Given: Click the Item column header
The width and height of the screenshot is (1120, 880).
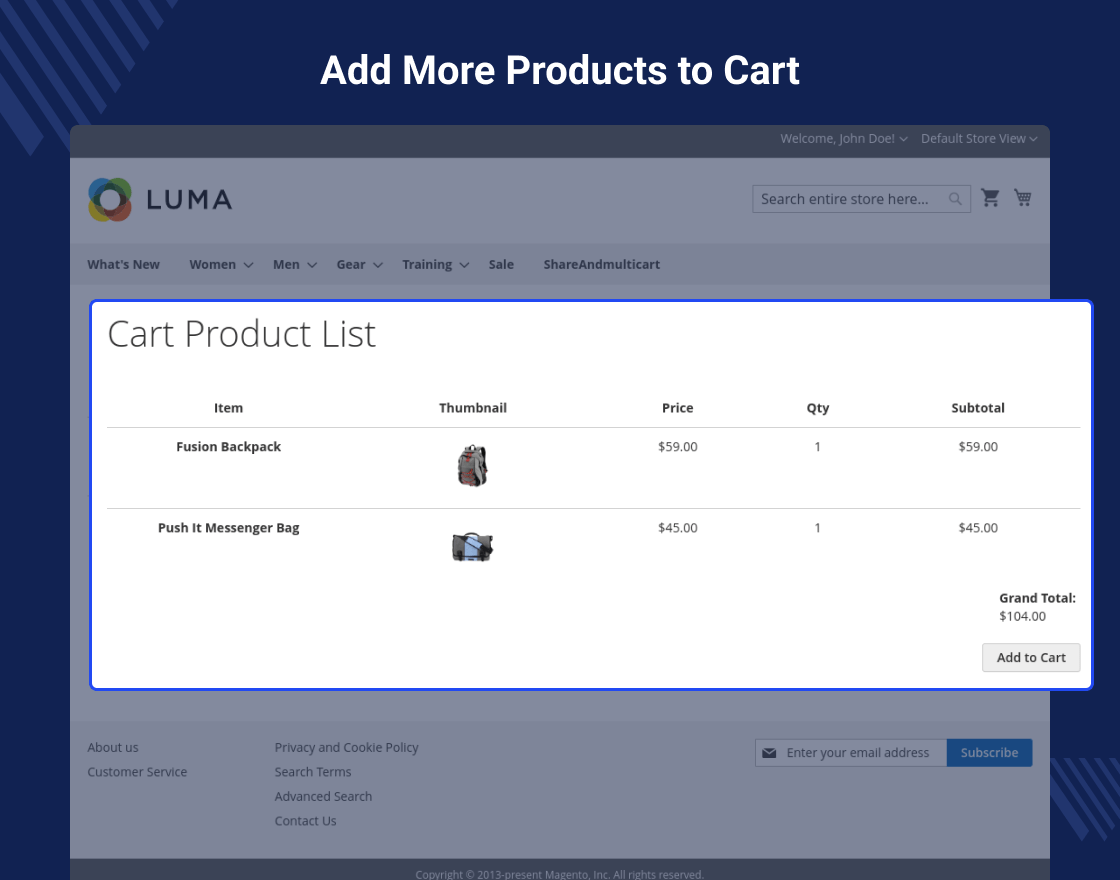Looking at the screenshot, I should point(229,408).
